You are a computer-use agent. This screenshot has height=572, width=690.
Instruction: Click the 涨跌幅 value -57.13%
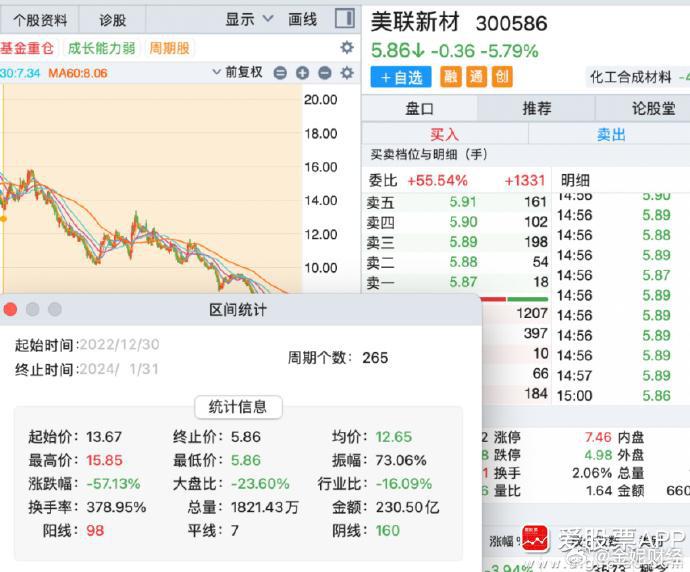pyautogui.click(x=113, y=484)
